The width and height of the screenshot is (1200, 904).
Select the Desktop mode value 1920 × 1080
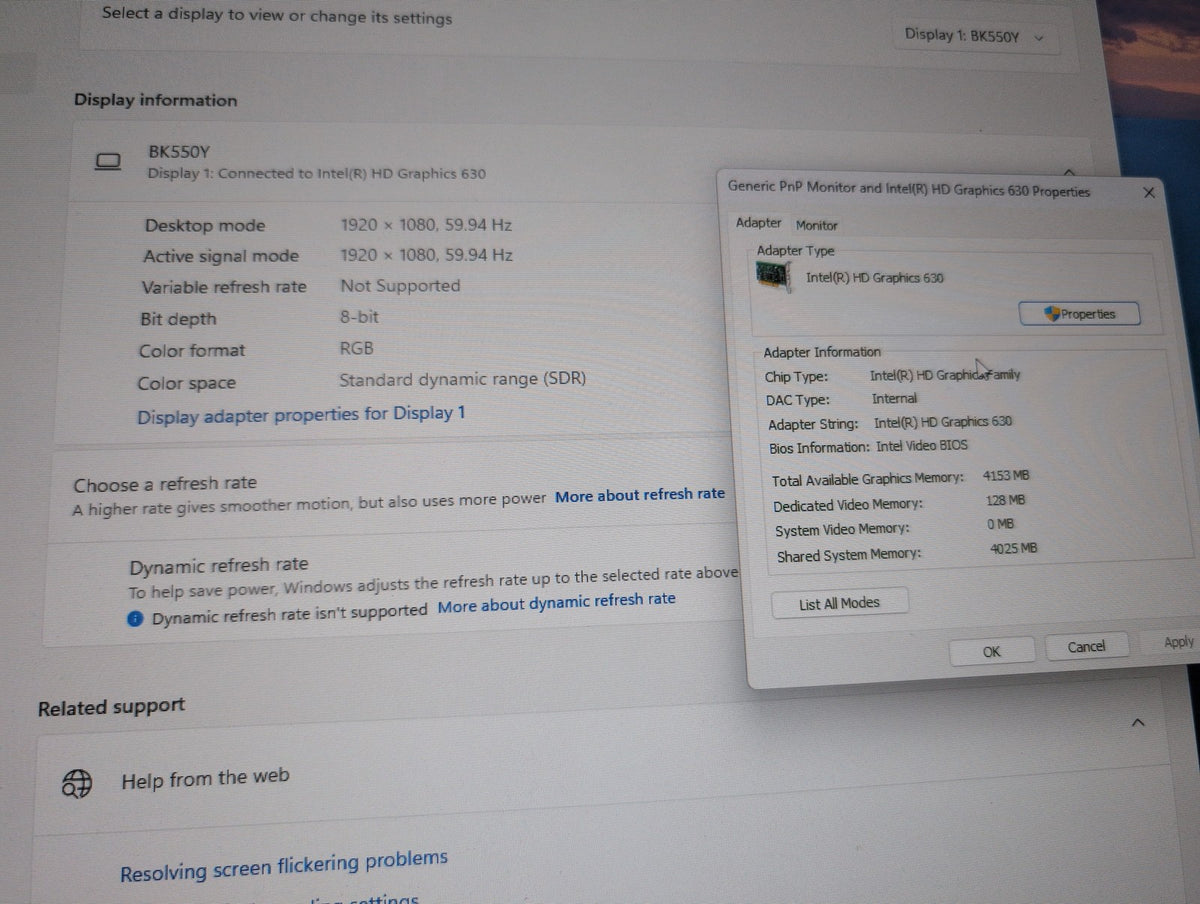[x=427, y=225]
